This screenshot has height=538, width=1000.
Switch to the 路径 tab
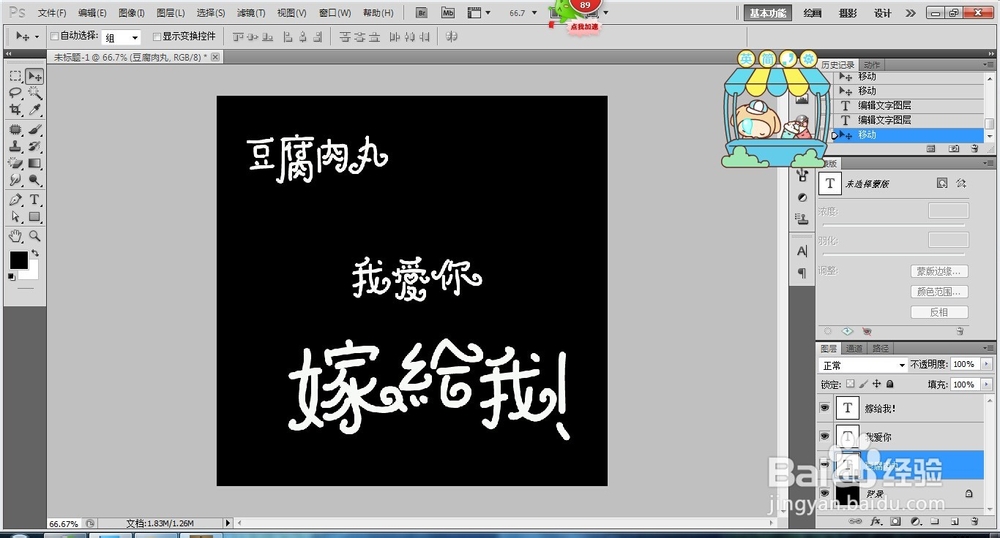(880, 349)
